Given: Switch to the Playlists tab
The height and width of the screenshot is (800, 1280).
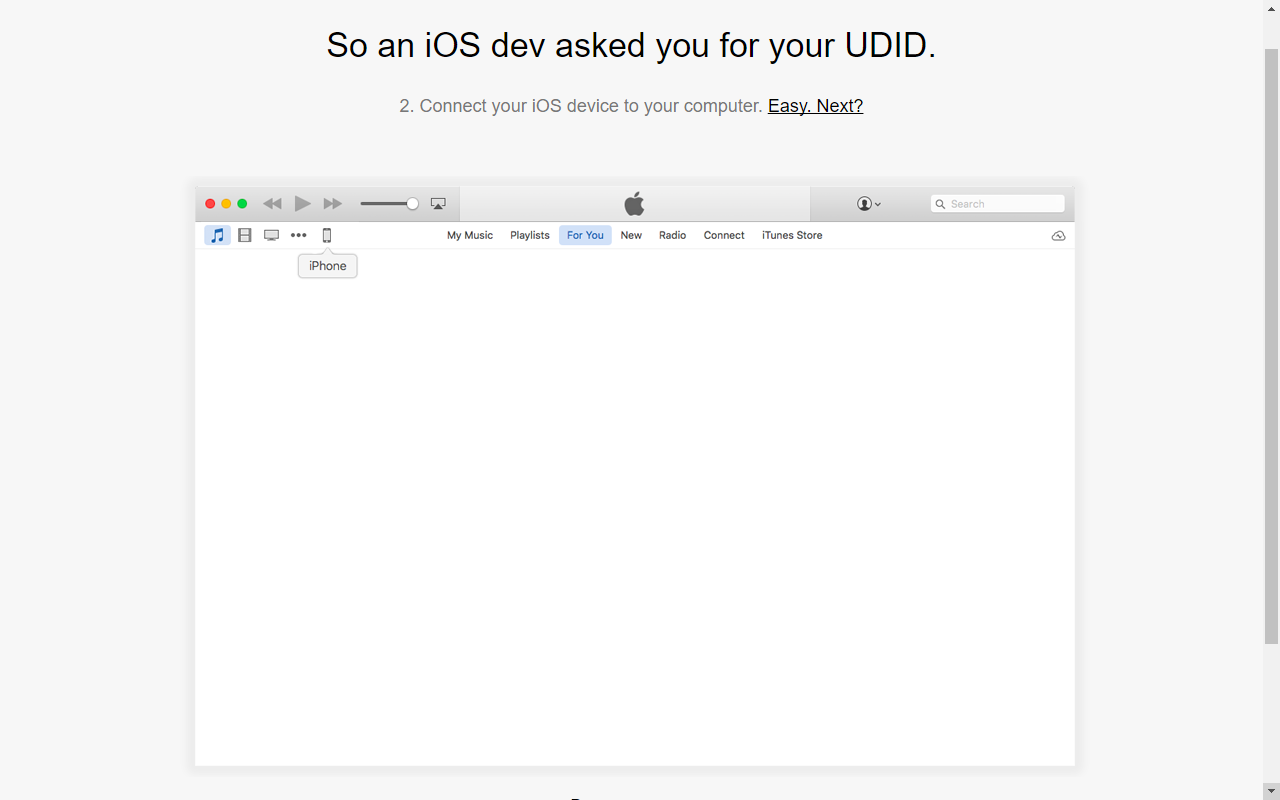Looking at the screenshot, I should click(530, 235).
